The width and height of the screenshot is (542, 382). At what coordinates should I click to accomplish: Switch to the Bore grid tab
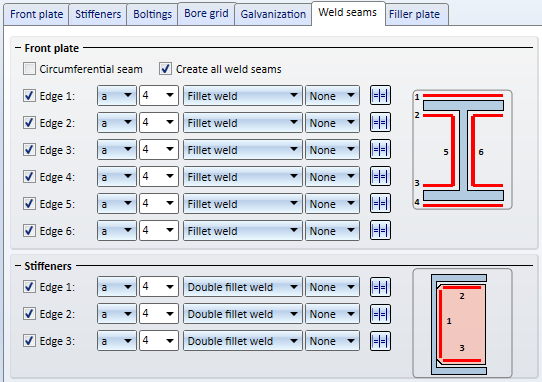206,13
